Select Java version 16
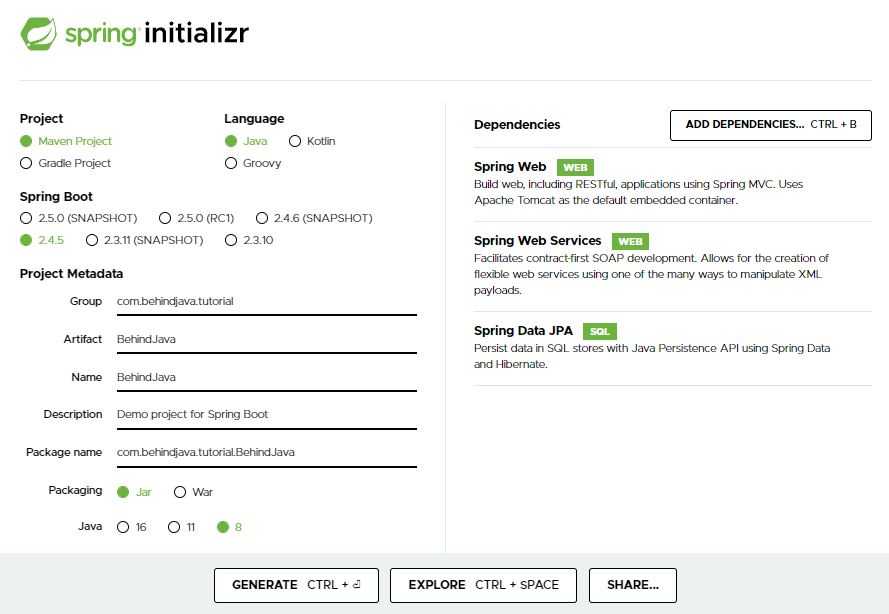Screen dimensions: 889x614 [x=123, y=527]
